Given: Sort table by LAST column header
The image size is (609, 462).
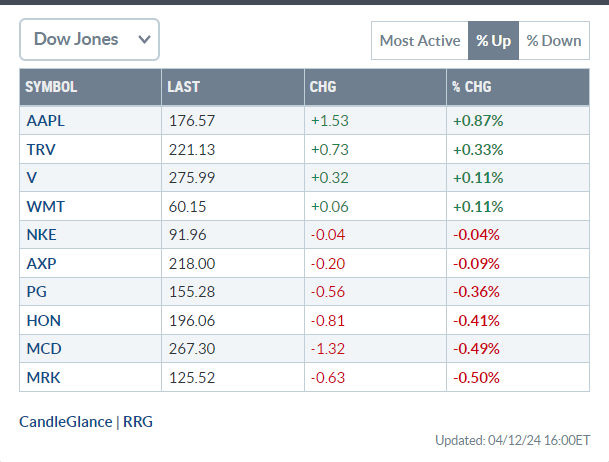Looking at the screenshot, I should pos(183,87).
